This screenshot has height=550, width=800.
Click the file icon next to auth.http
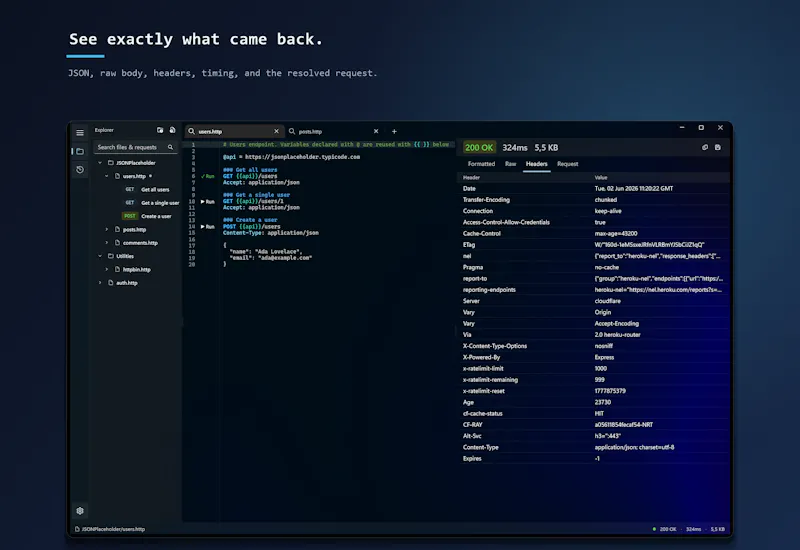[111, 283]
